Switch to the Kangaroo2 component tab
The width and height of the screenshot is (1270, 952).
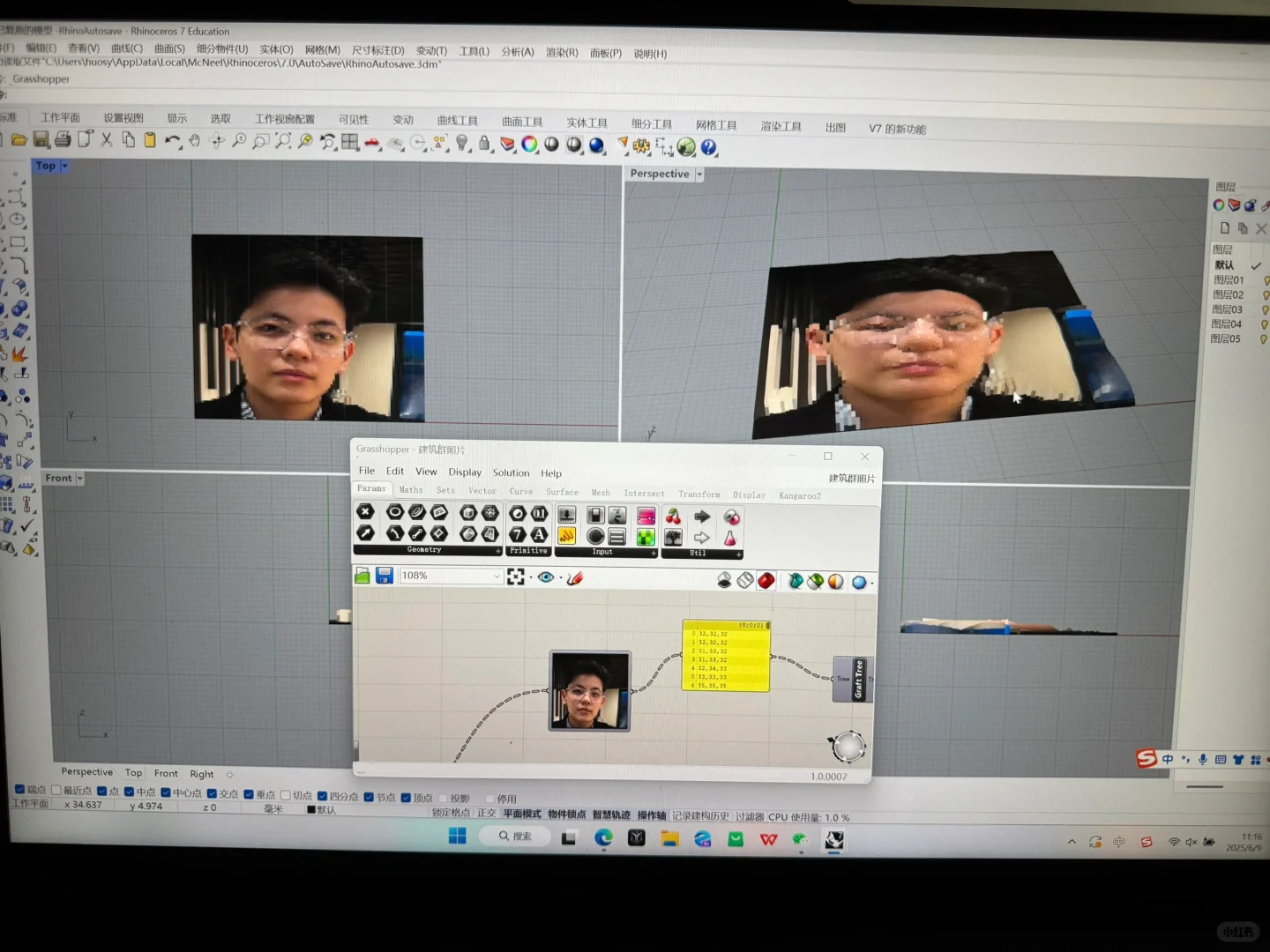[799, 495]
